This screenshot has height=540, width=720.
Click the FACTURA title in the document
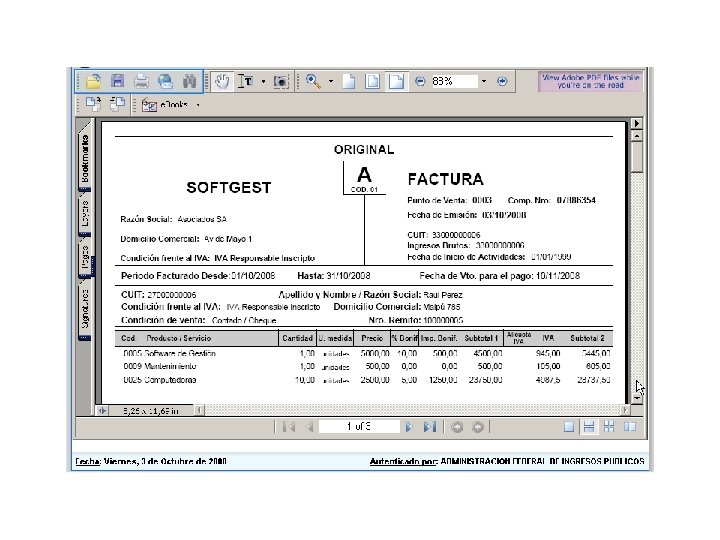coord(445,179)
